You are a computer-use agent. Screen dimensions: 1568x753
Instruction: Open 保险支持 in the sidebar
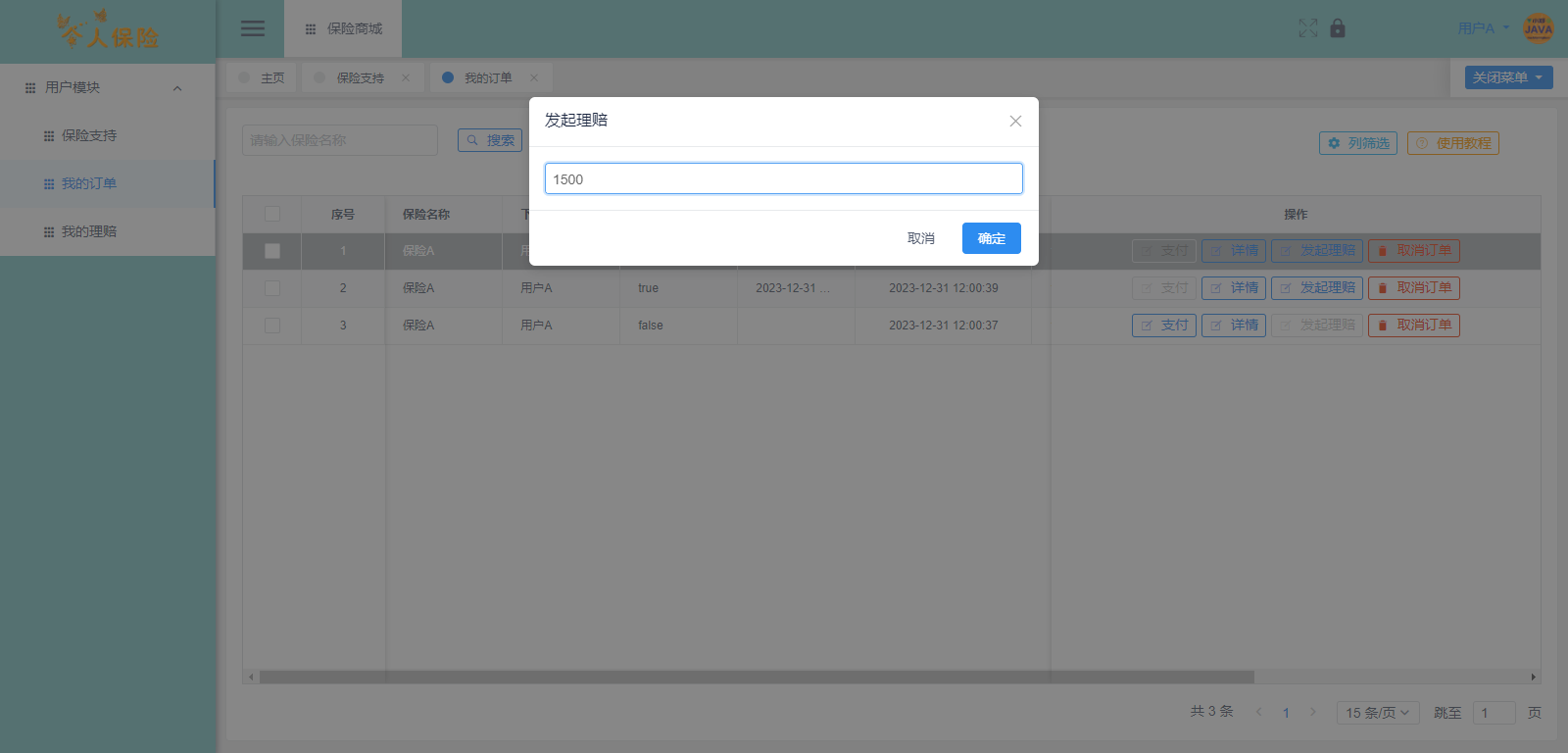pos(108,136)
